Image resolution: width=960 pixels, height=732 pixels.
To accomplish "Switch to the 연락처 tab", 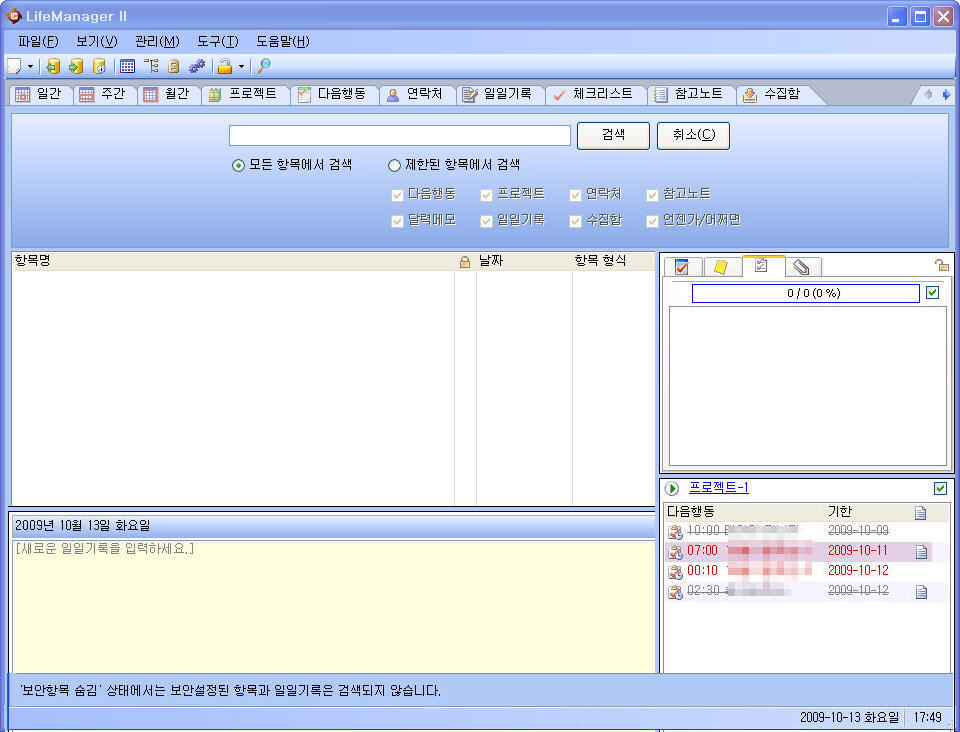I will click(x=416, y=94).
